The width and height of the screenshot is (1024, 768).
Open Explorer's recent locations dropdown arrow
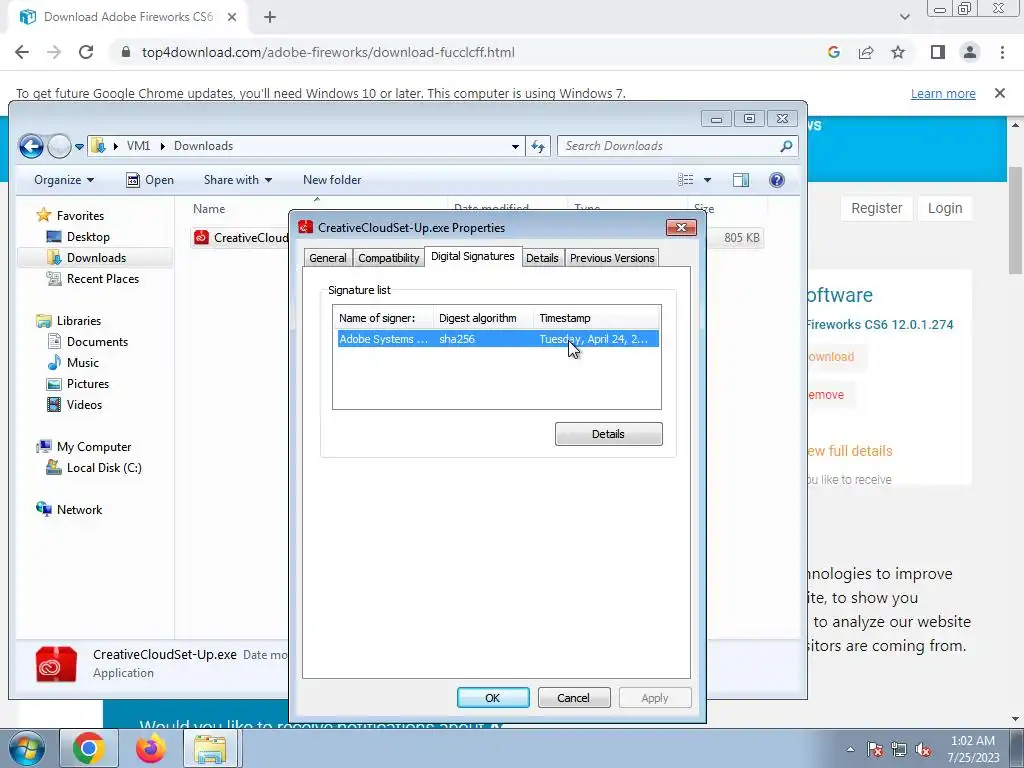tap(79, 147)
